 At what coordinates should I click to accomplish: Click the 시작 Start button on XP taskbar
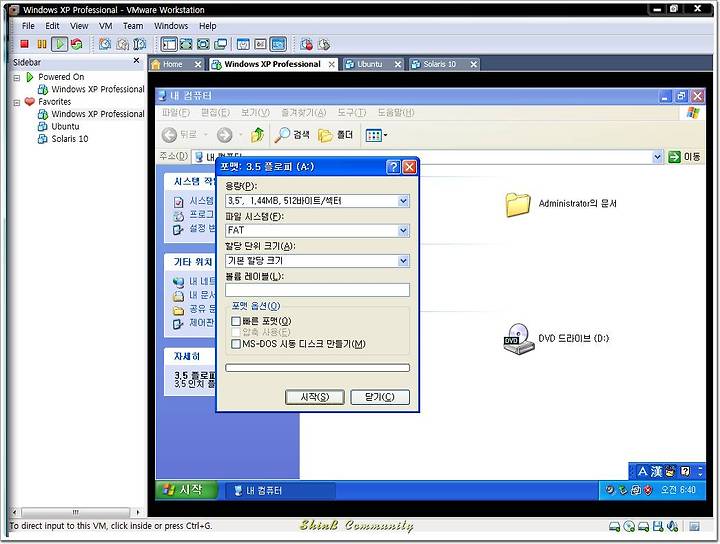click(186, 490)
